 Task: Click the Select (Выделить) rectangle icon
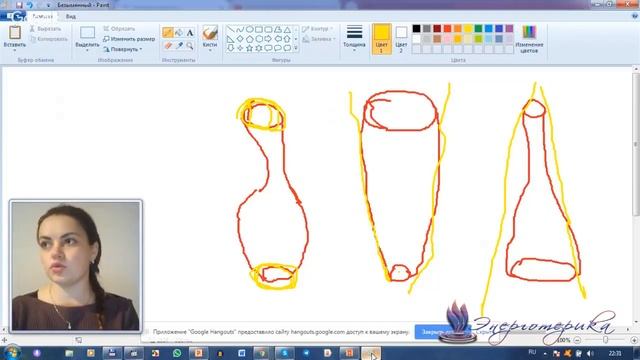tap(87, 33)
